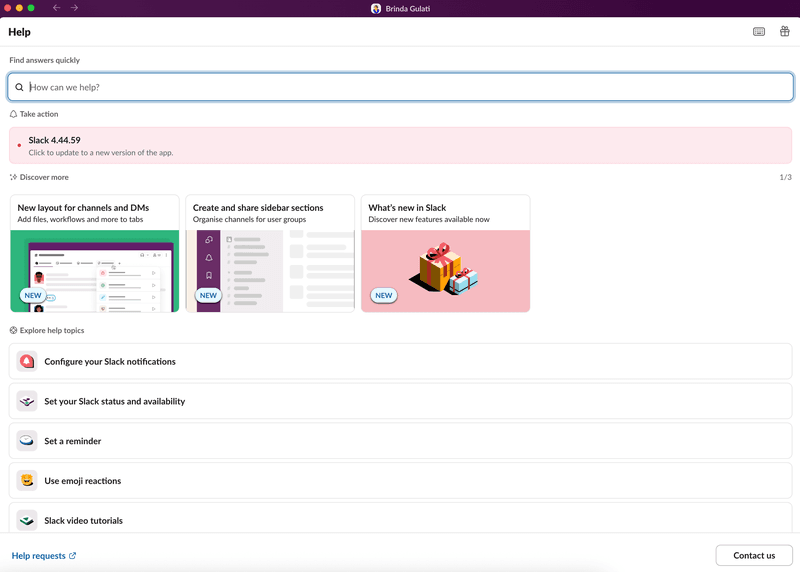
Task: Click 'Add files, workflows and more to tabs' subtitle
Action: [80, 219]
